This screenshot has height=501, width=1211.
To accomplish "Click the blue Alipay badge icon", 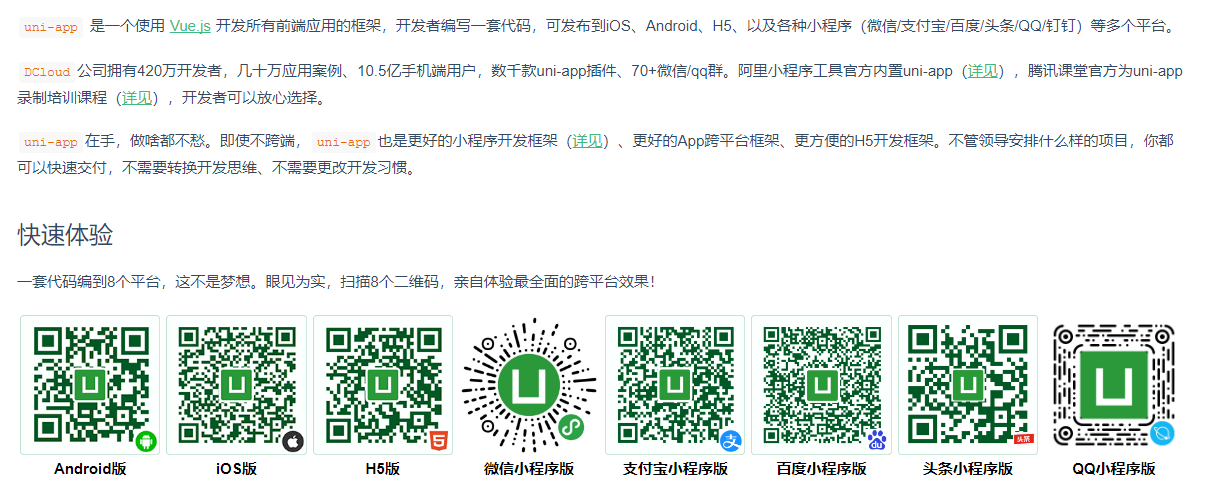I will point(731,441).
